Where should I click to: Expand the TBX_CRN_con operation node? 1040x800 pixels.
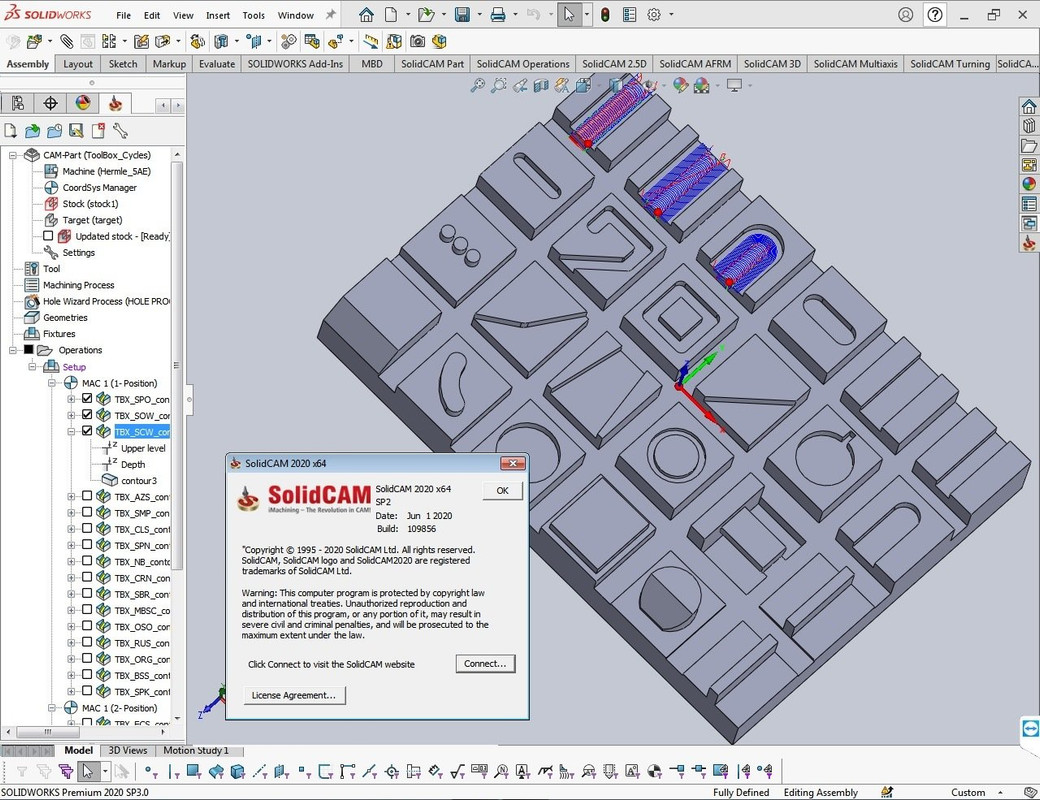(x=71, y=578)
